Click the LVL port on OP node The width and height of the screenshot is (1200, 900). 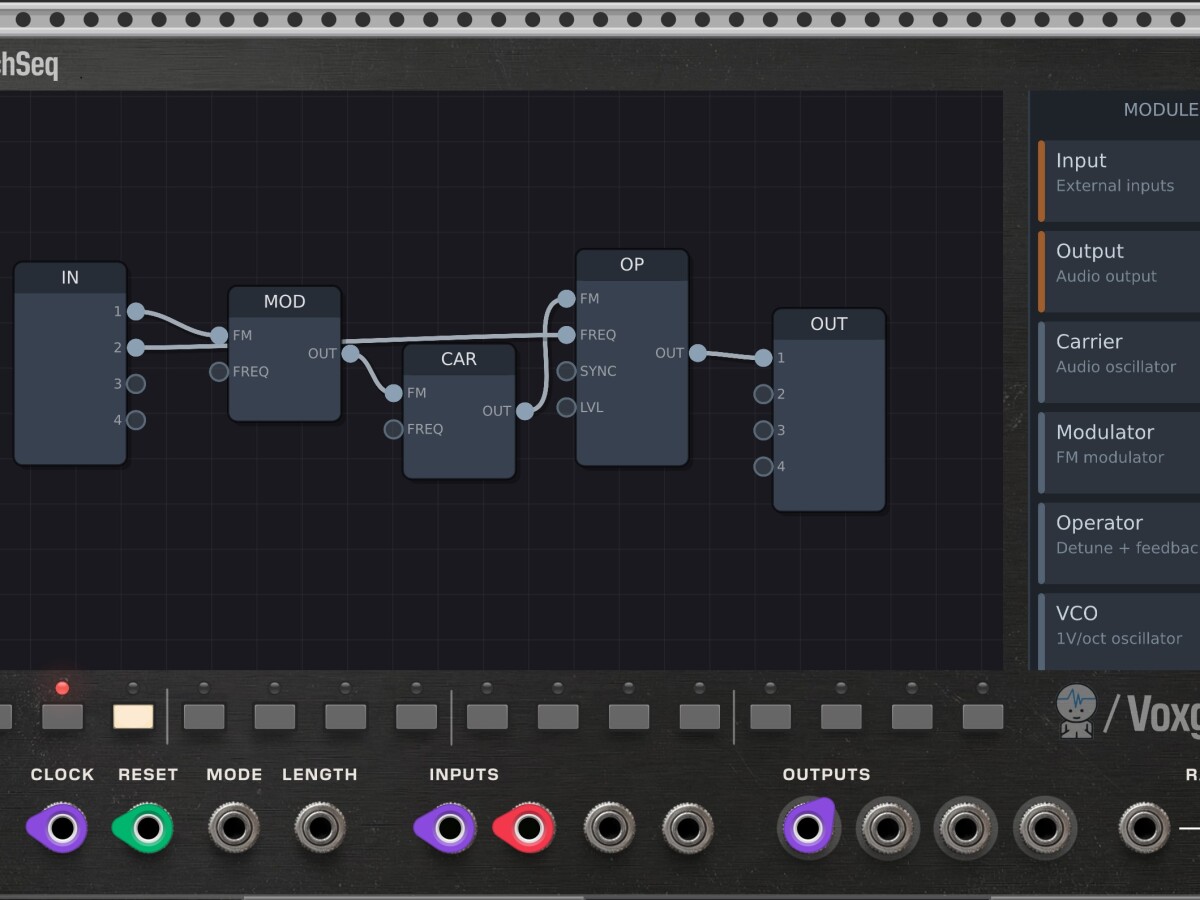pos(567,407)
